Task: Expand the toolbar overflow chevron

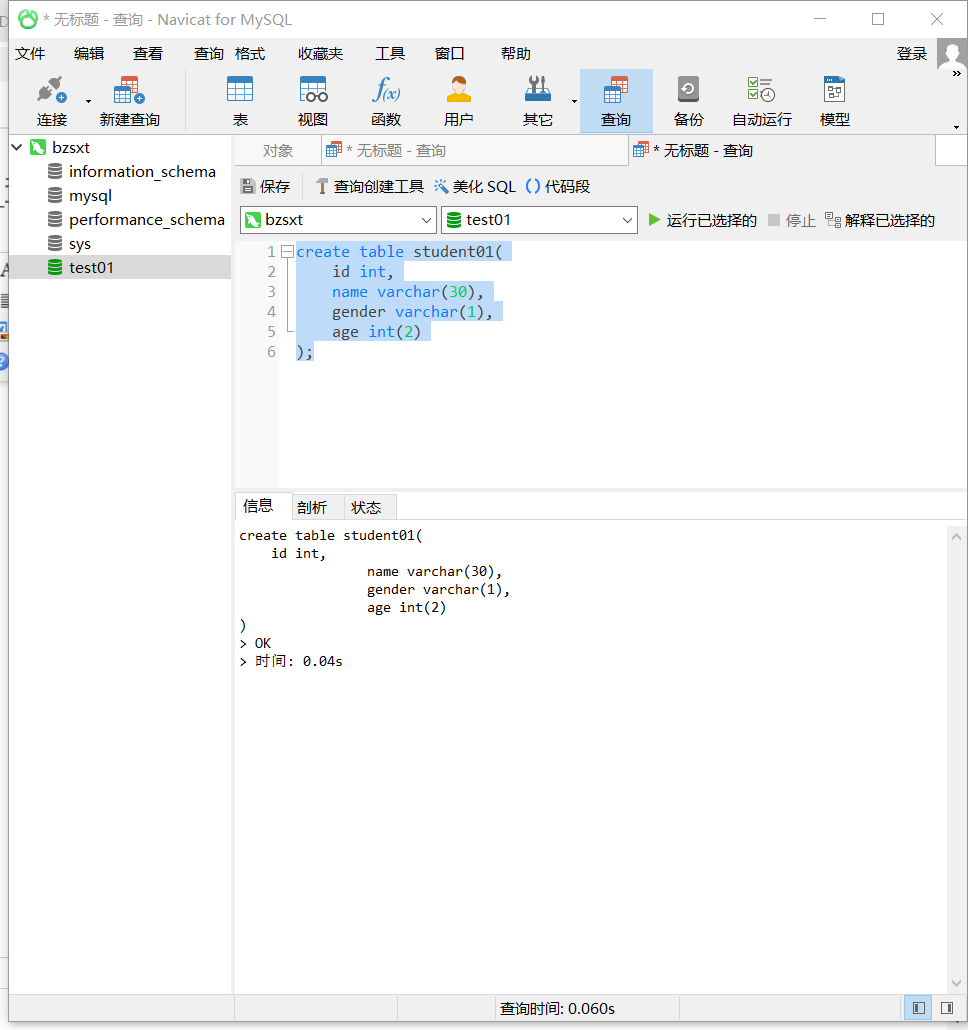Action: pos(957,74)
